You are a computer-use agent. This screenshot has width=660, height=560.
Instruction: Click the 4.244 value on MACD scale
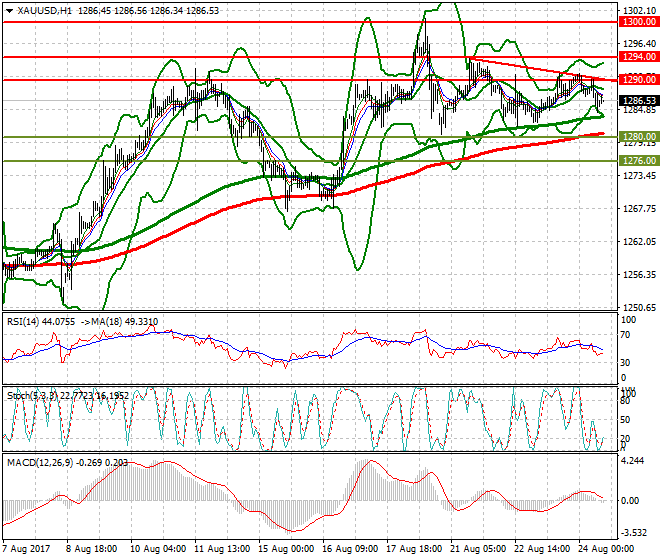pyautogui.click(x=632, y=461)
